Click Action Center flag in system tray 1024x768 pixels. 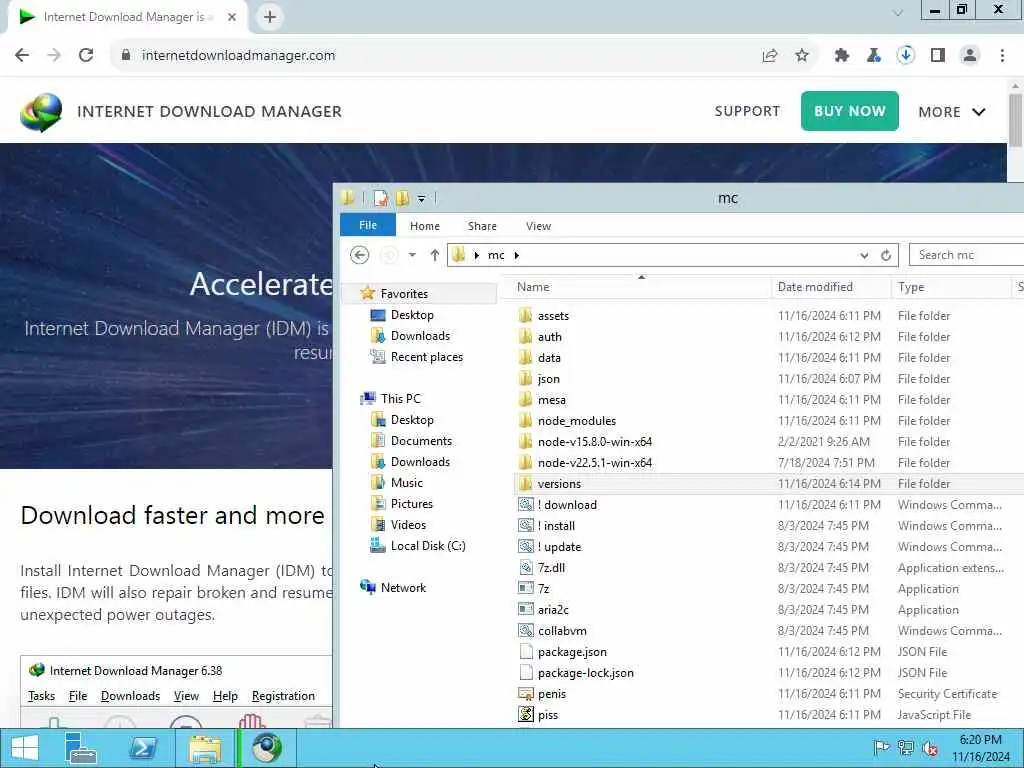click(881, 748)
